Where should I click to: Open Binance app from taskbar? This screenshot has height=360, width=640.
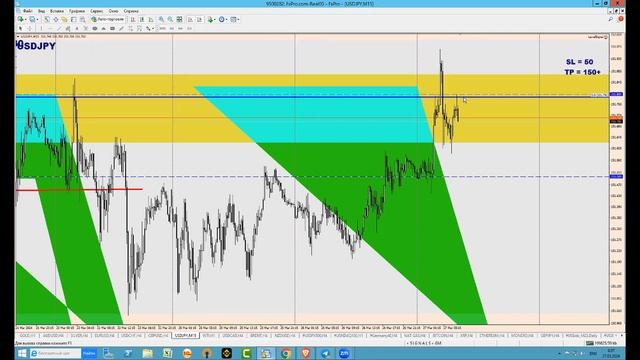226,353
